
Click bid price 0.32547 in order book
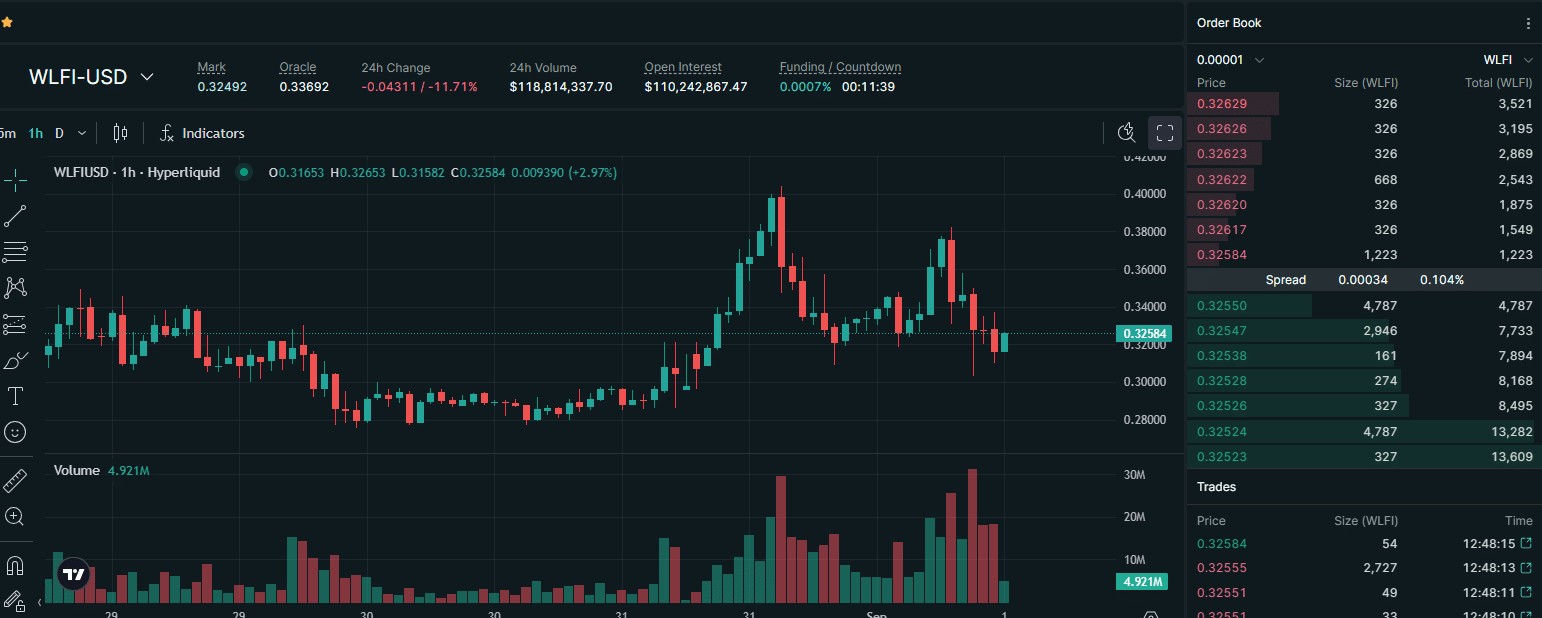1222,331
